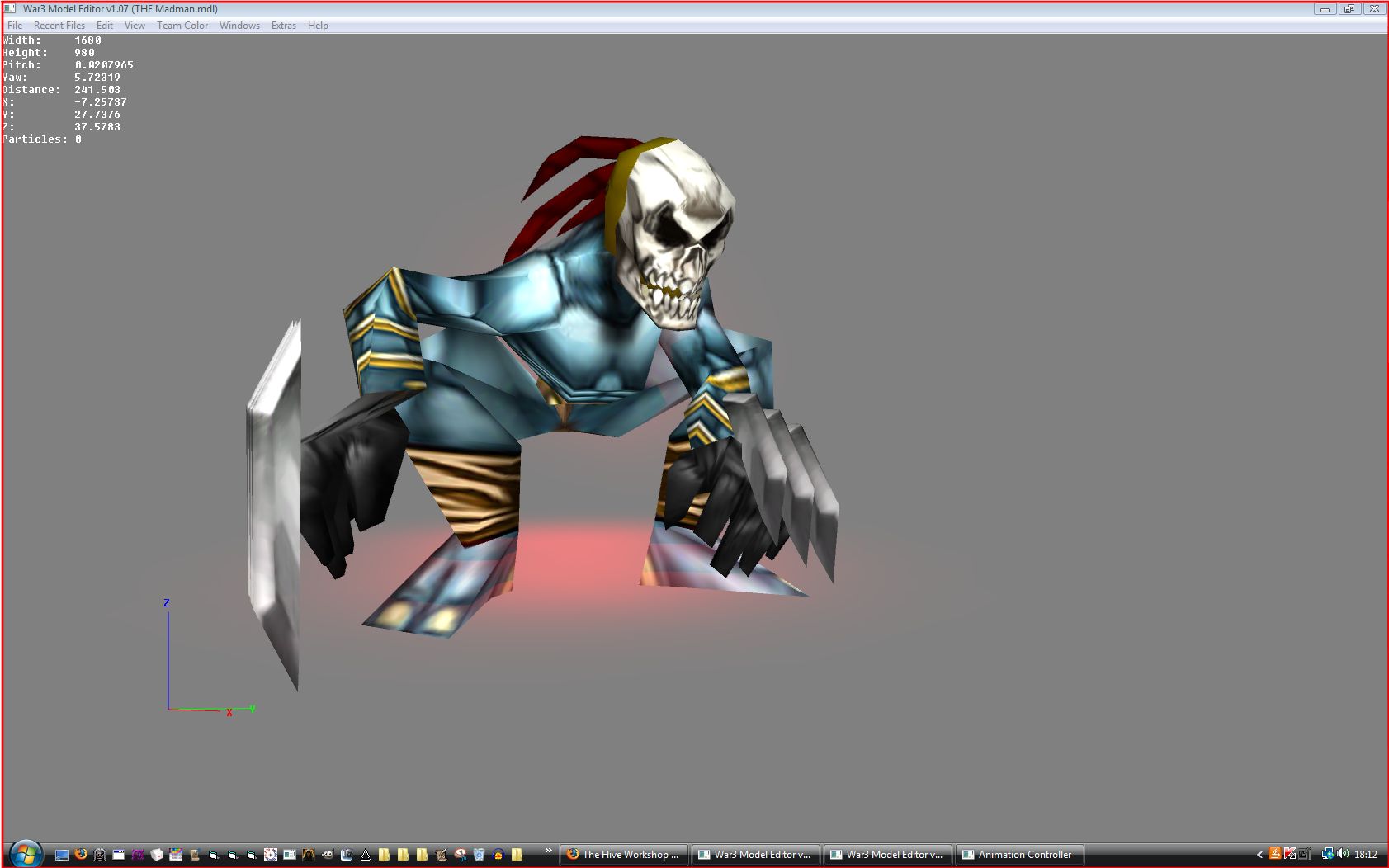Open the File menu
Viewport: 1389px width, 868px height.
click(15, 26)
